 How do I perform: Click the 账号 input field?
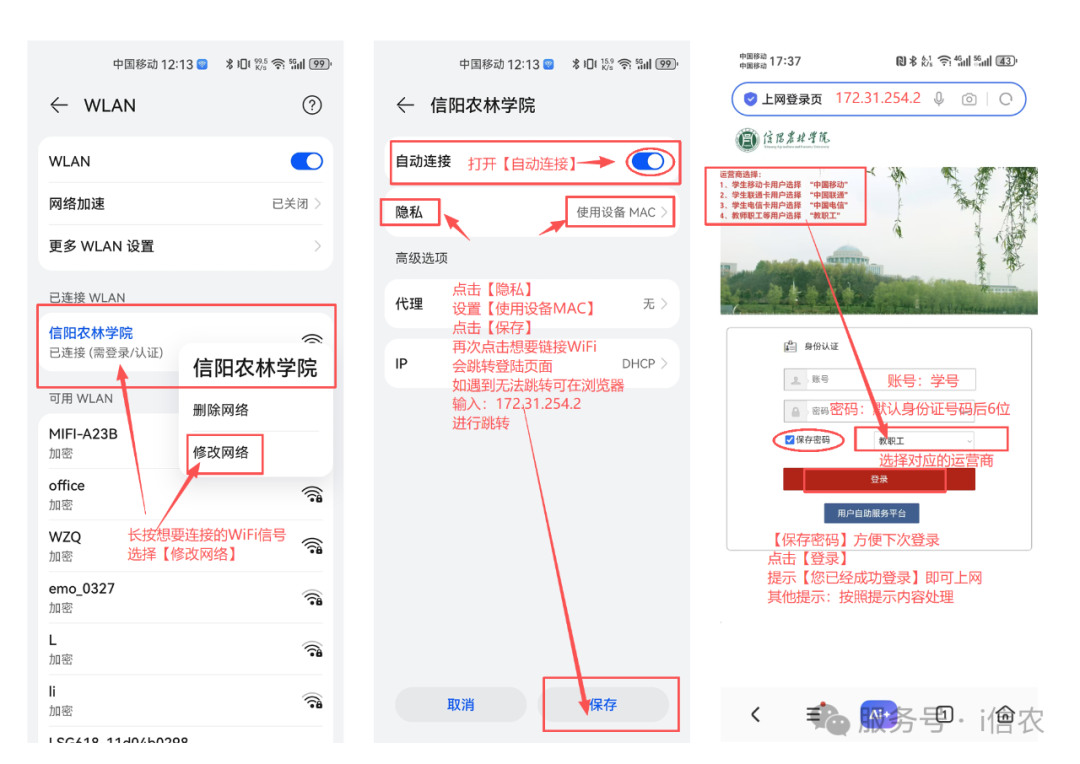(879, 380)
